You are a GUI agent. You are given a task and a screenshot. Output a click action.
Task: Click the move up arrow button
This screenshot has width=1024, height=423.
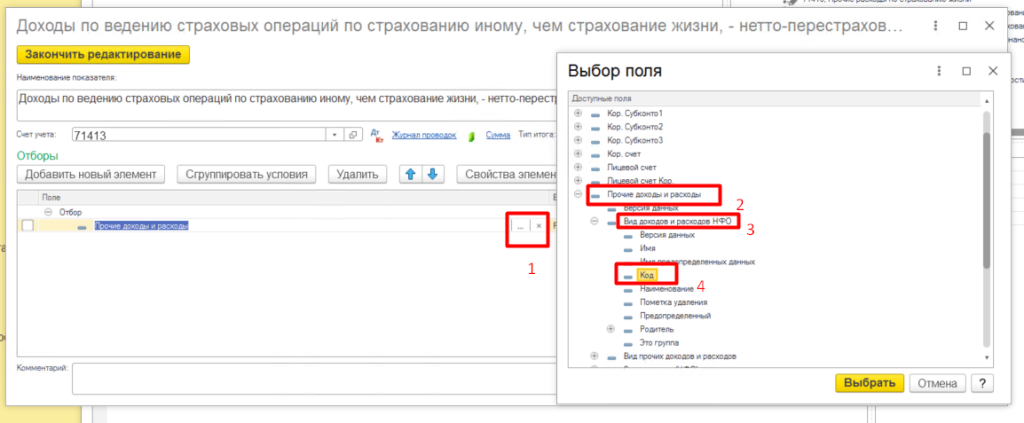[409, 174]
